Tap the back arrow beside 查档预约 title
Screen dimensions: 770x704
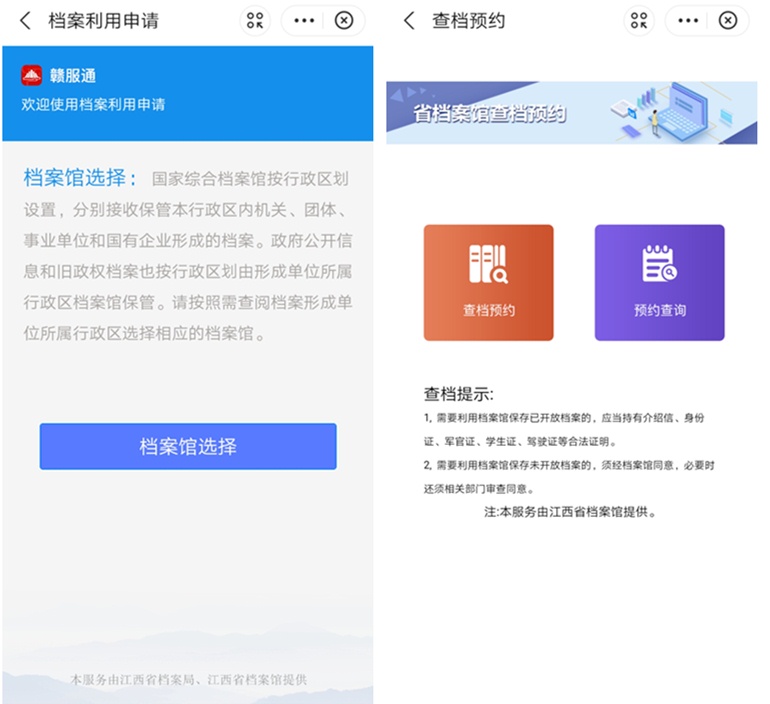point(409,20)
